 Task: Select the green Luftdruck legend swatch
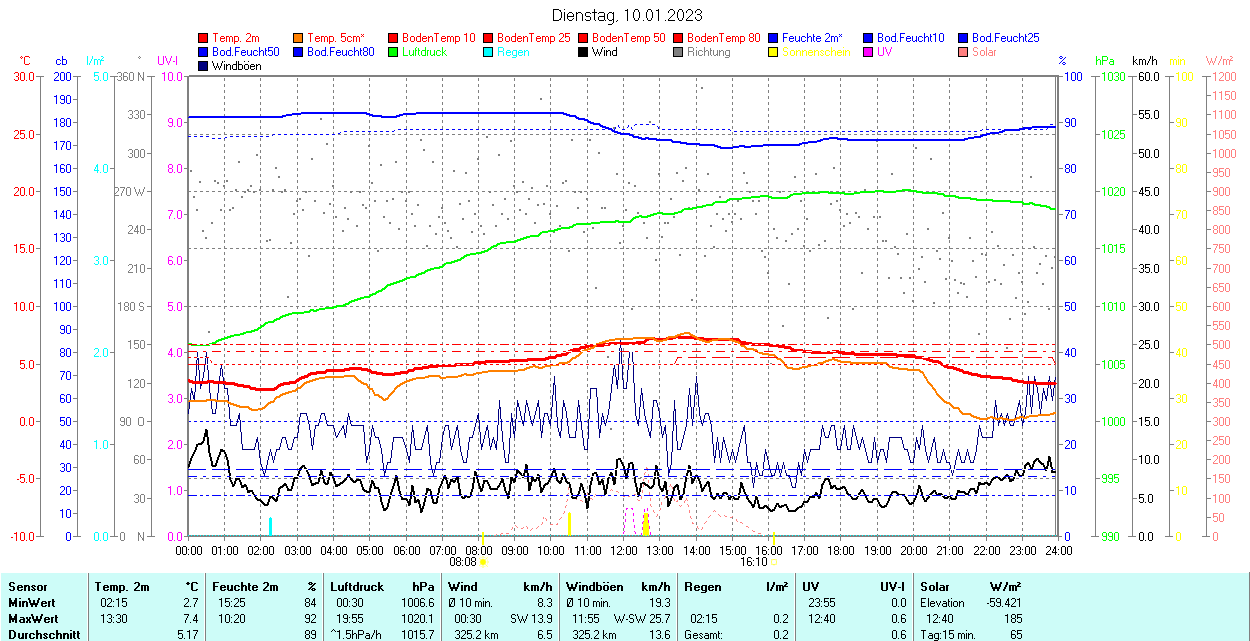(x=394, y=52)
